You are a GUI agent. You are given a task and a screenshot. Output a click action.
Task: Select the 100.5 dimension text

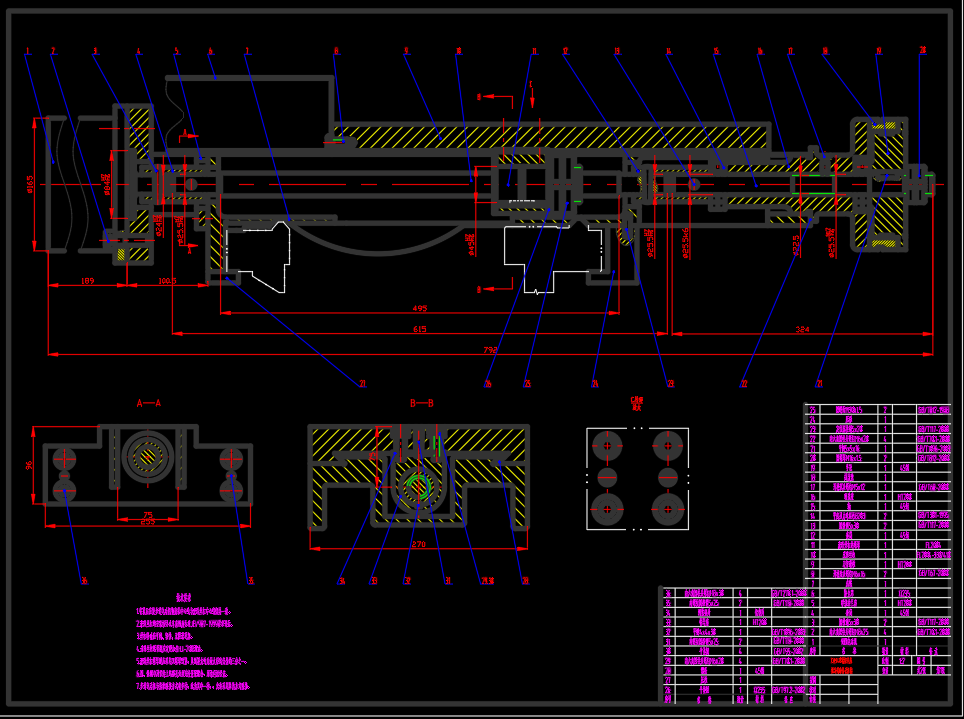pyautogui.click(x=167, y=281)
